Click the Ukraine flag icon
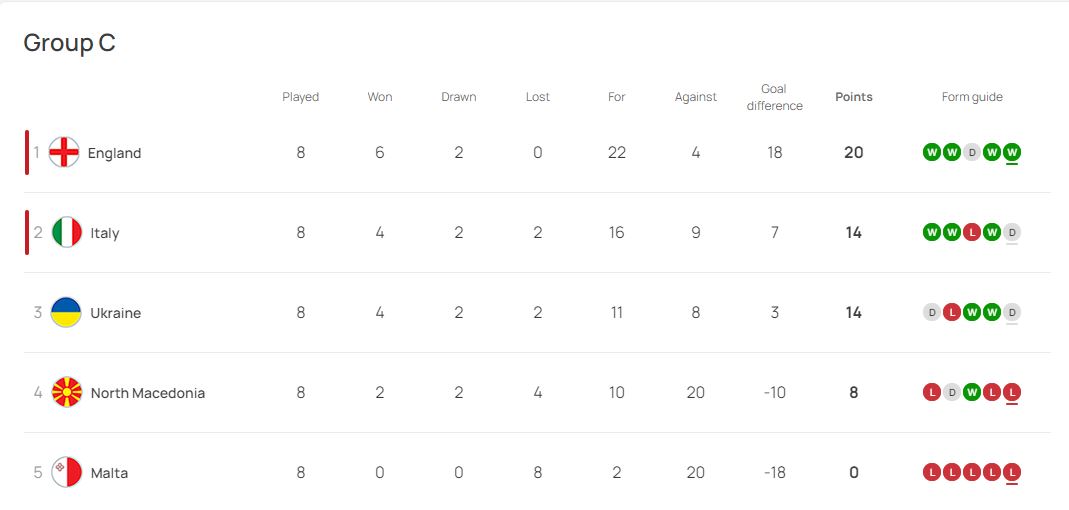Image resolution: width=1069 pixels, height=510 pixels. [66, 312]
